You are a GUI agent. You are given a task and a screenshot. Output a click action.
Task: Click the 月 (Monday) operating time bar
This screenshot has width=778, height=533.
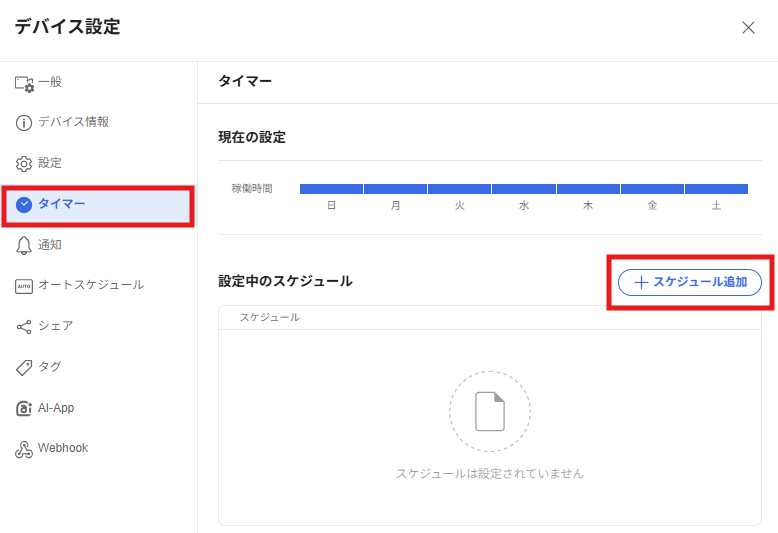(395, 189)
